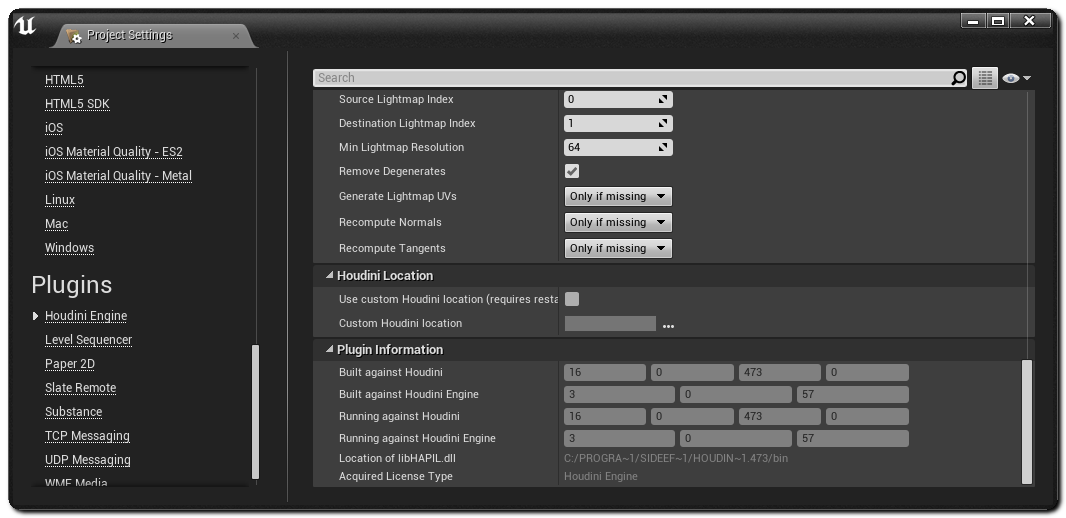Open iOS platform settings
This screenshot has width=1066, height=518.
pos(54,128)
